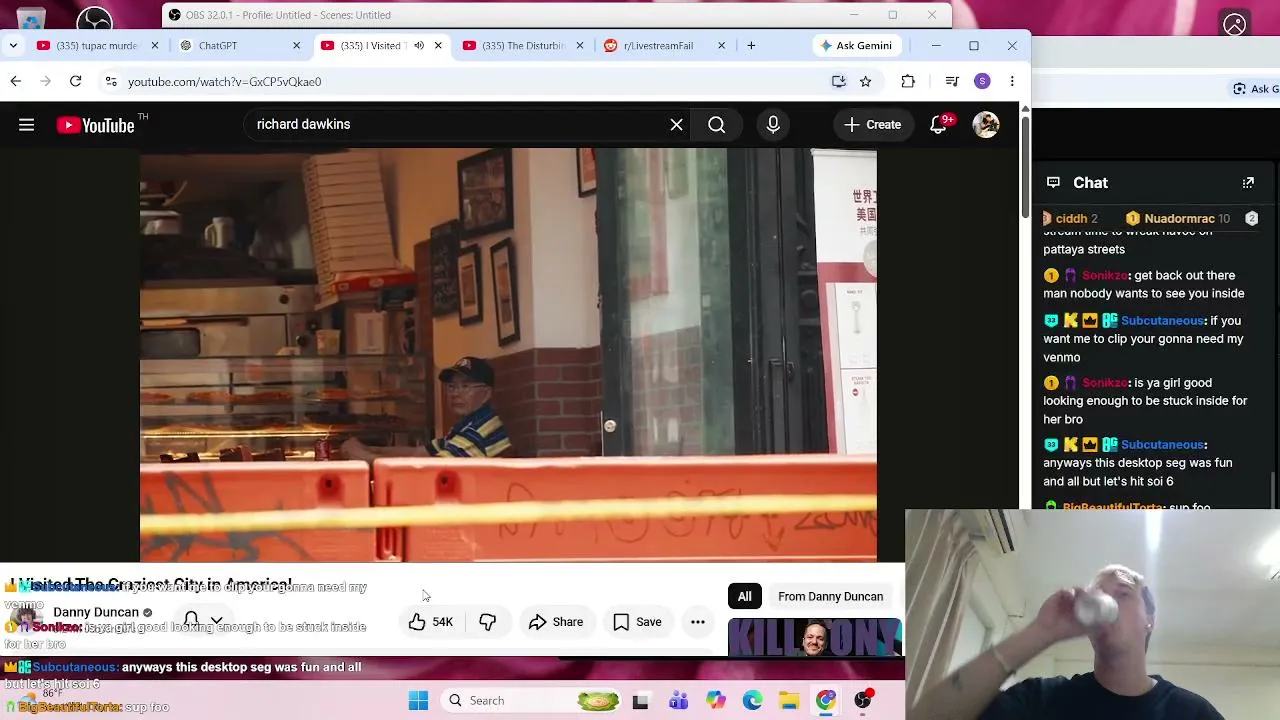Install app icon in the address bar
The image size is (1280, 720).
839,82
